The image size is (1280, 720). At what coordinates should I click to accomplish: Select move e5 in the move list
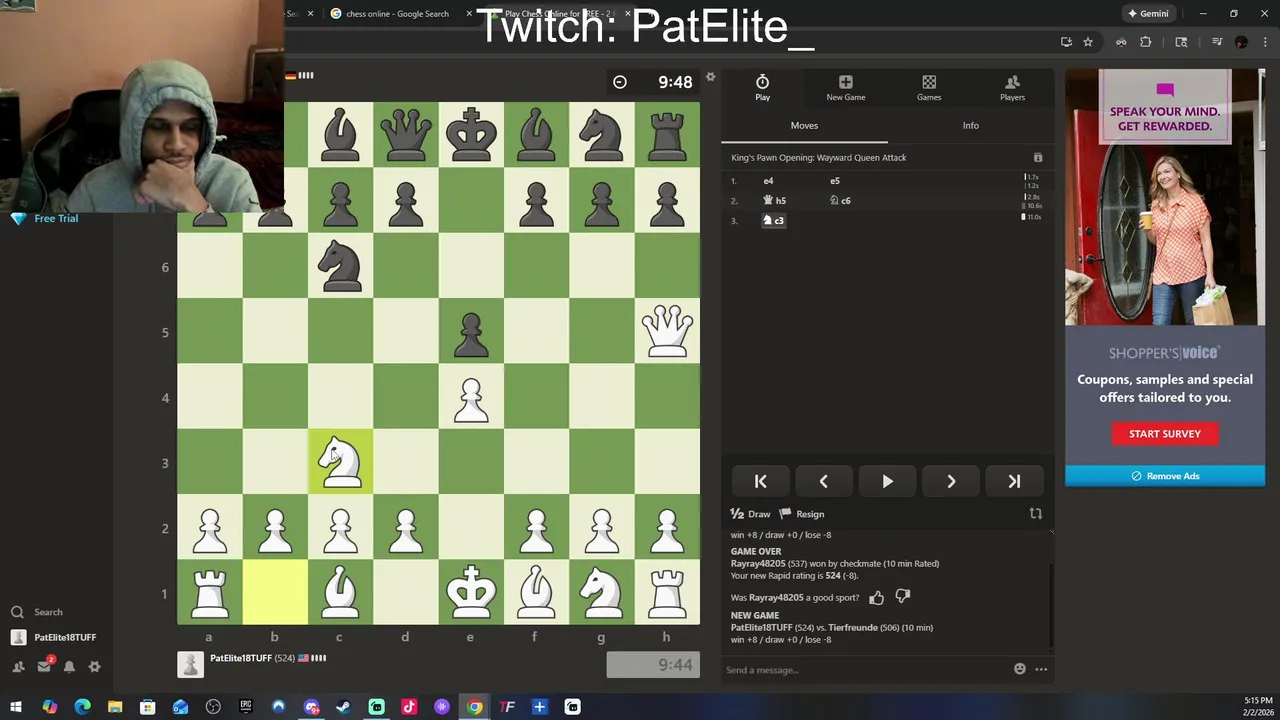coord(835,181)
